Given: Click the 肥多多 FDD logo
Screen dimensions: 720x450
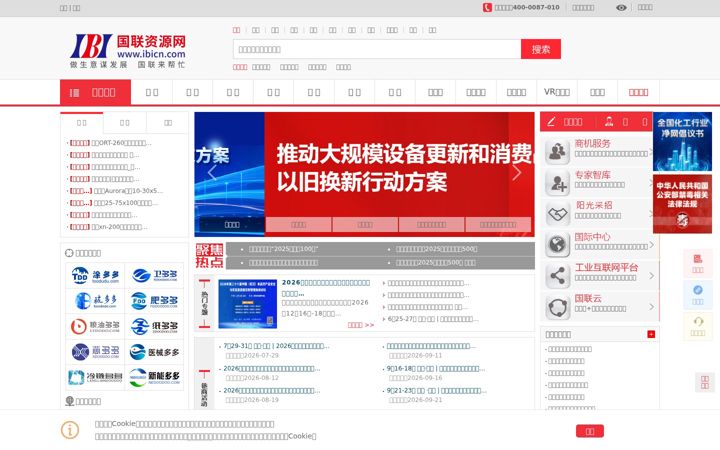Looking at the screenshot, I should [x=154, y=301].
